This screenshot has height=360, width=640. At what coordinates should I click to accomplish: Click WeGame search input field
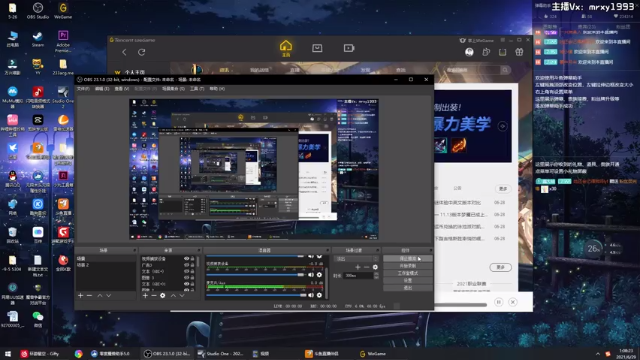[x=471, y=70]
